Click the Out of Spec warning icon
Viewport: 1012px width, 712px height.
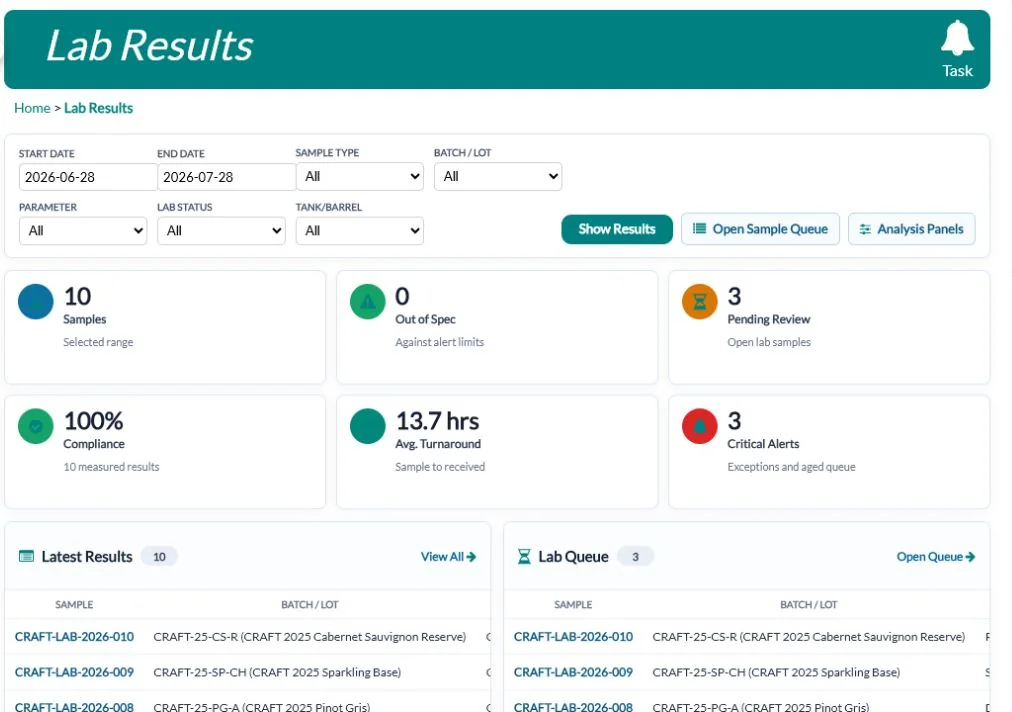coord(367,301)
